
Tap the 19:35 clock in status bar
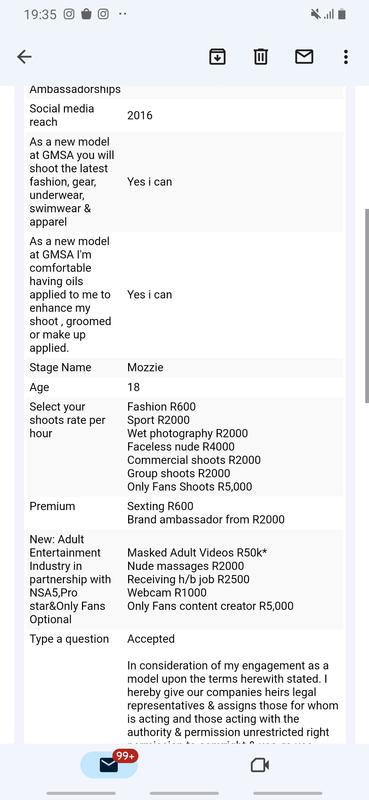pyautogui.click(x=40, y=14)
